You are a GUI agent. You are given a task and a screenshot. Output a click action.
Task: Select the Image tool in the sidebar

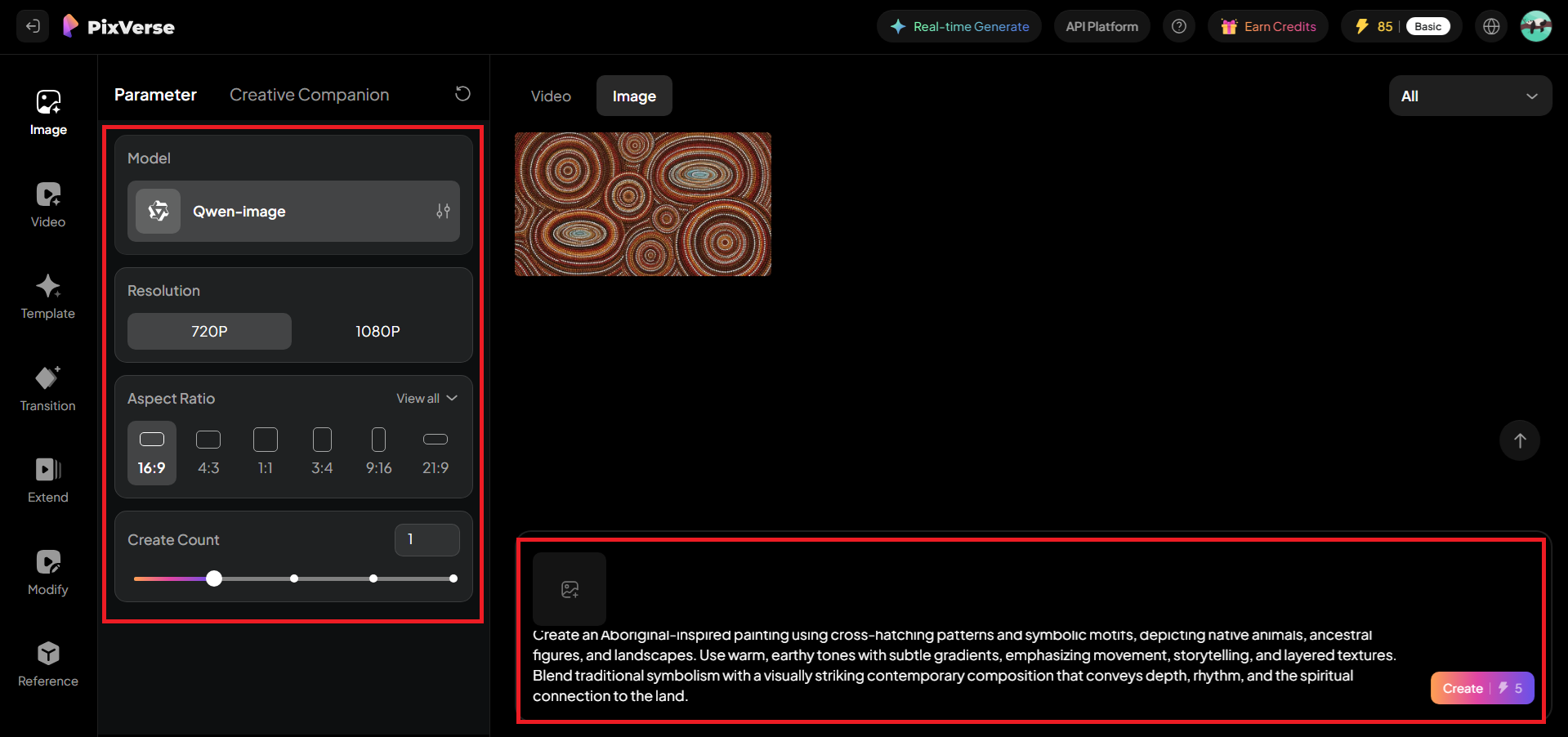(47, 112)
